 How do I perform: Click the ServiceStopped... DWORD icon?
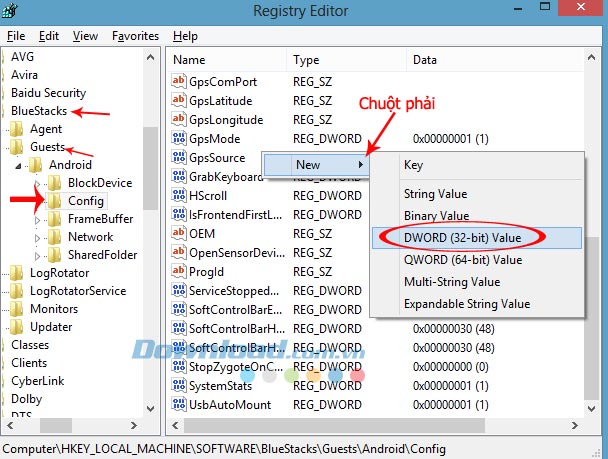(x=178, y=290)
